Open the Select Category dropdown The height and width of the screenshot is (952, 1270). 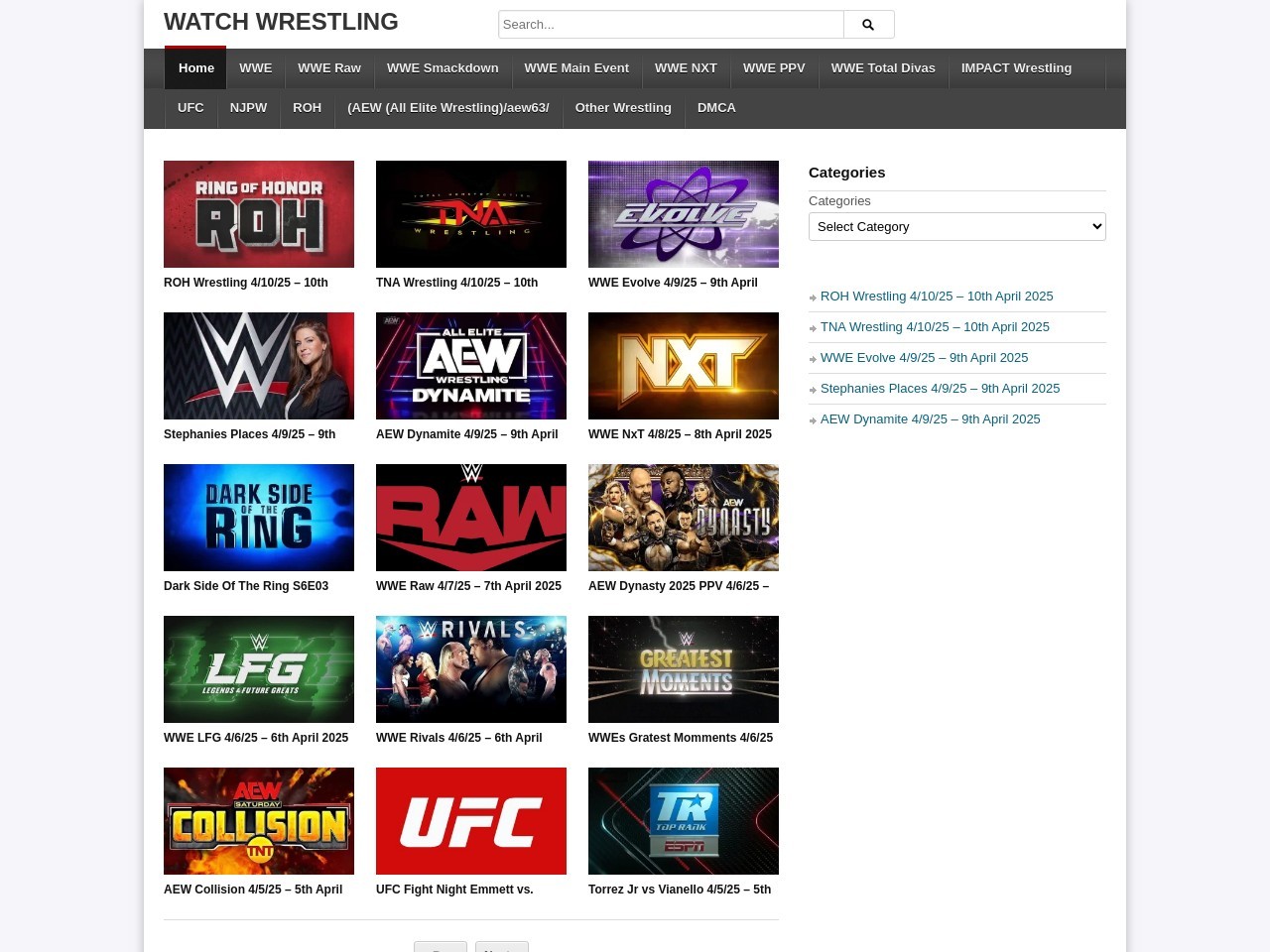coord(956,226)
